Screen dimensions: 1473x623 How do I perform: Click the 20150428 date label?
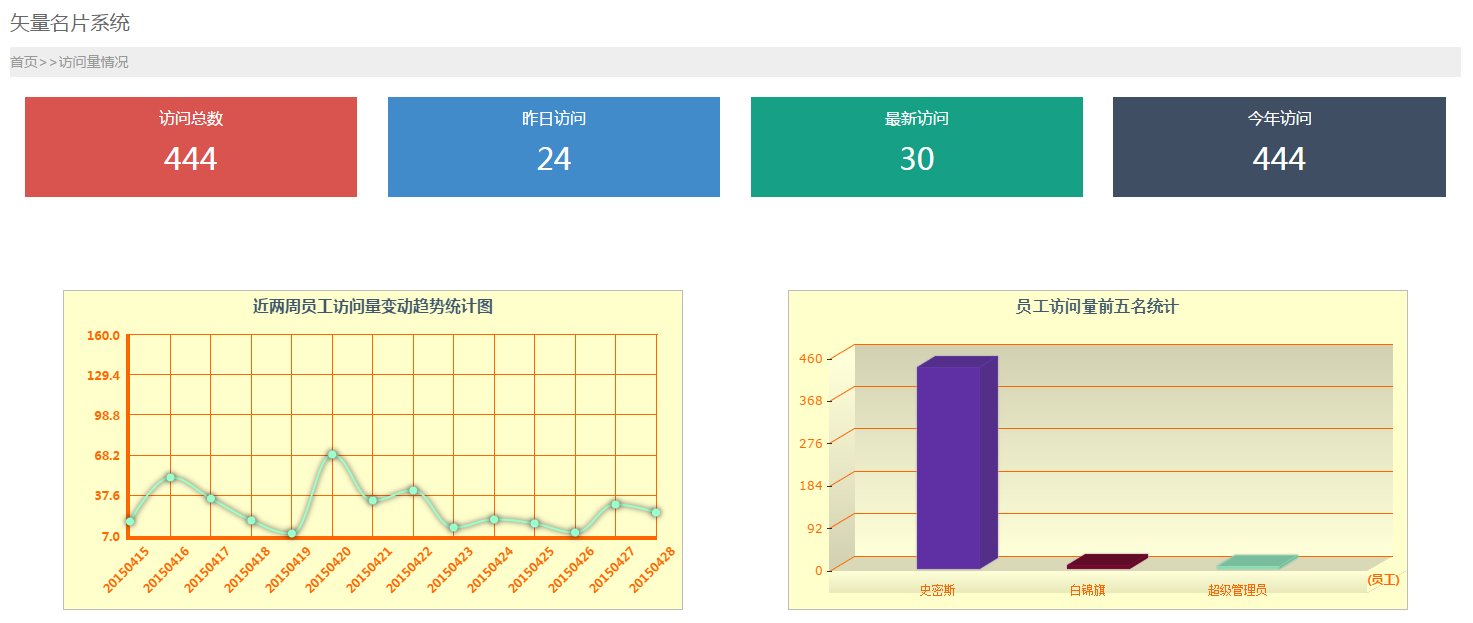[x=652, y=569]
